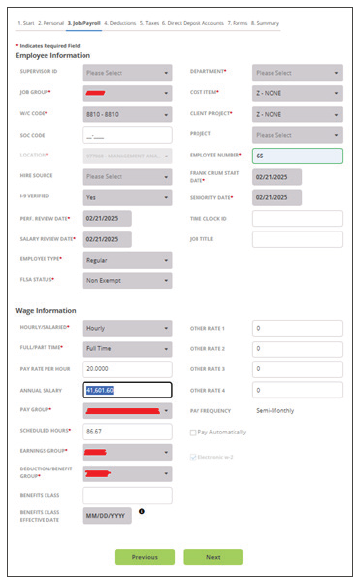This screenshot has height=582, width=361.
Task: Click the Other Rate 2 field
Action: tap(297, 349)
